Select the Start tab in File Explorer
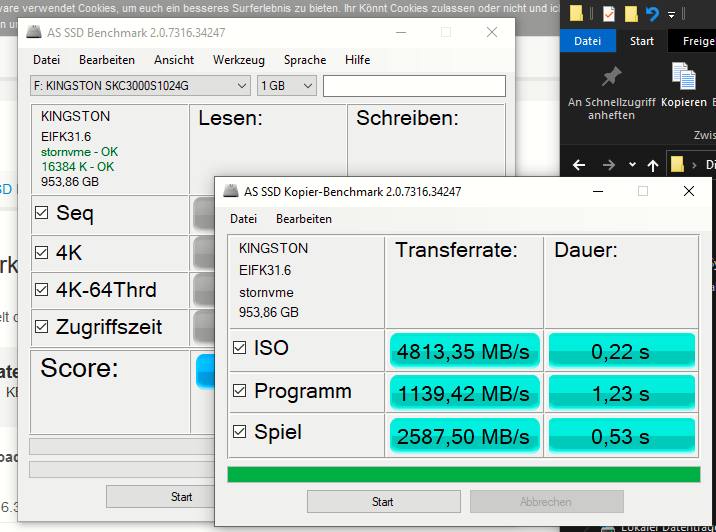 642,41
